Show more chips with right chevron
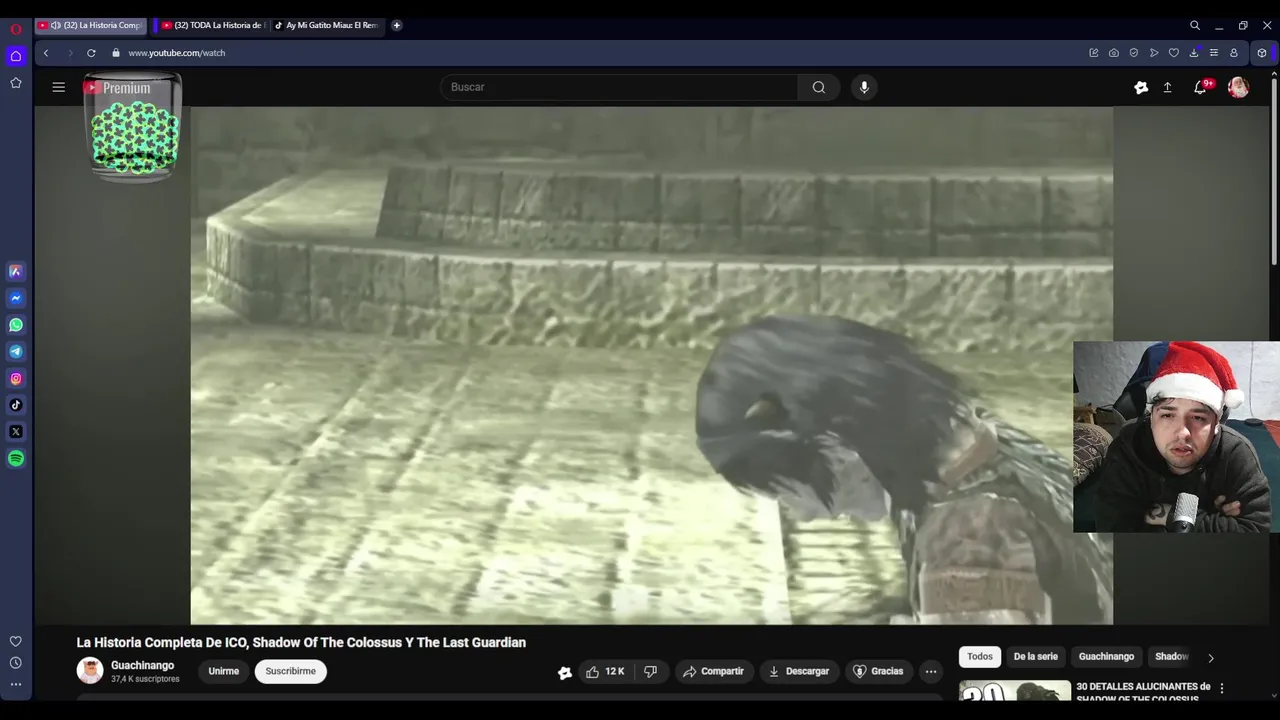Screen dimensions: 1280x720 point(1211,658)
